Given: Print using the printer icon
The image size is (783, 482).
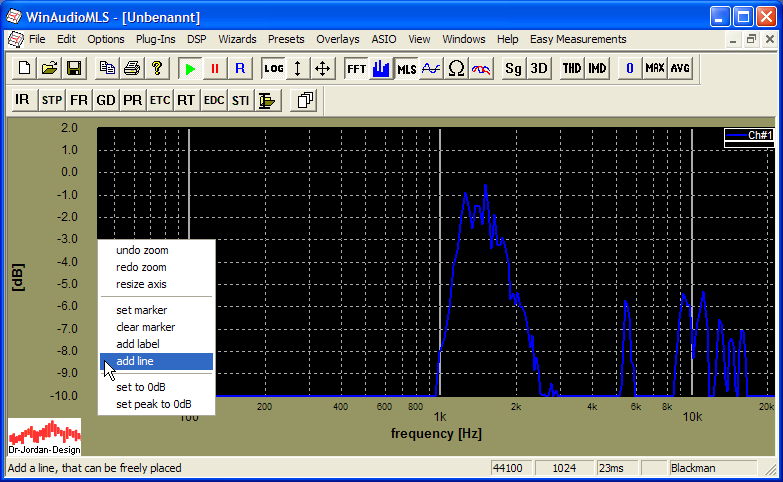Looking at the screenshot, I should [x=131, y=68].
